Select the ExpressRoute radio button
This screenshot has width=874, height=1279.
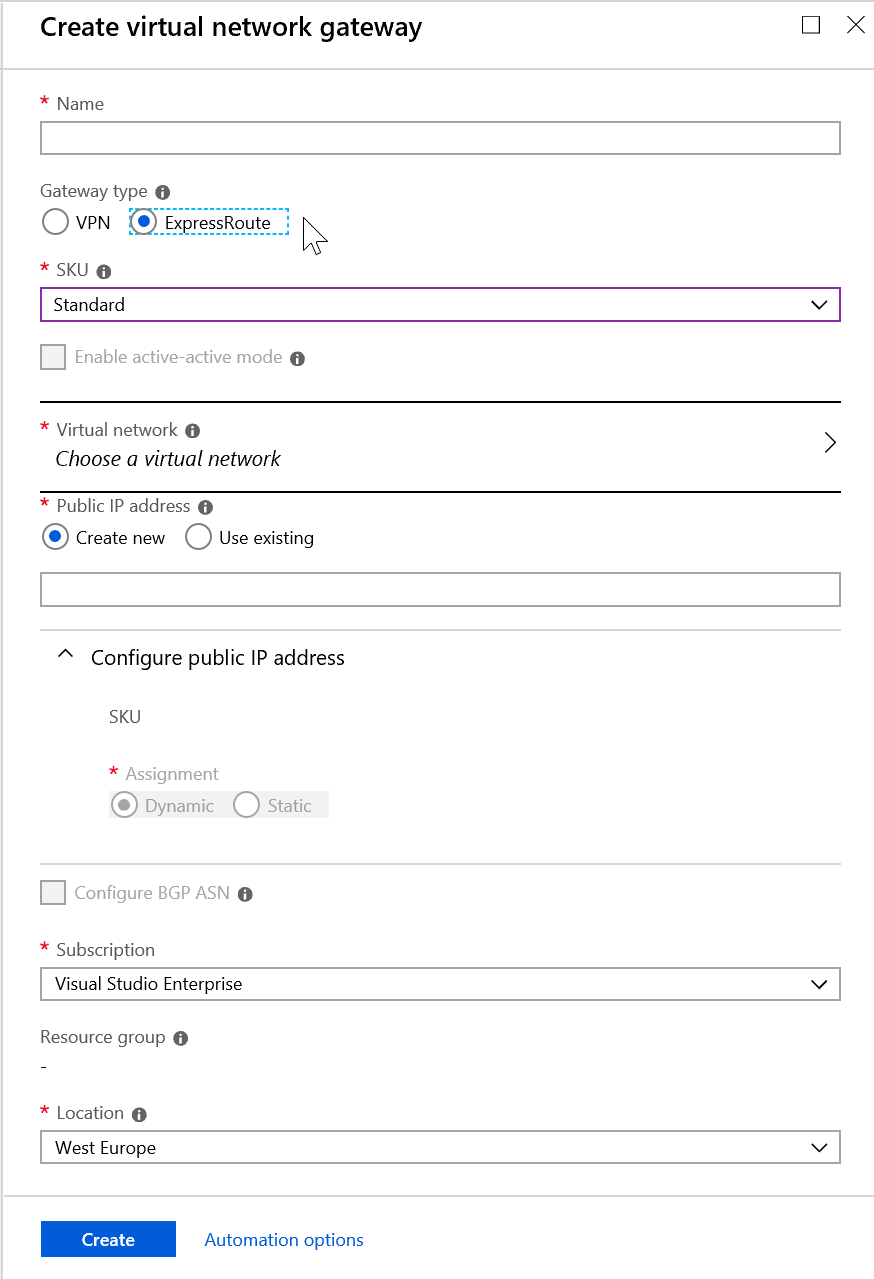[144, 222]
